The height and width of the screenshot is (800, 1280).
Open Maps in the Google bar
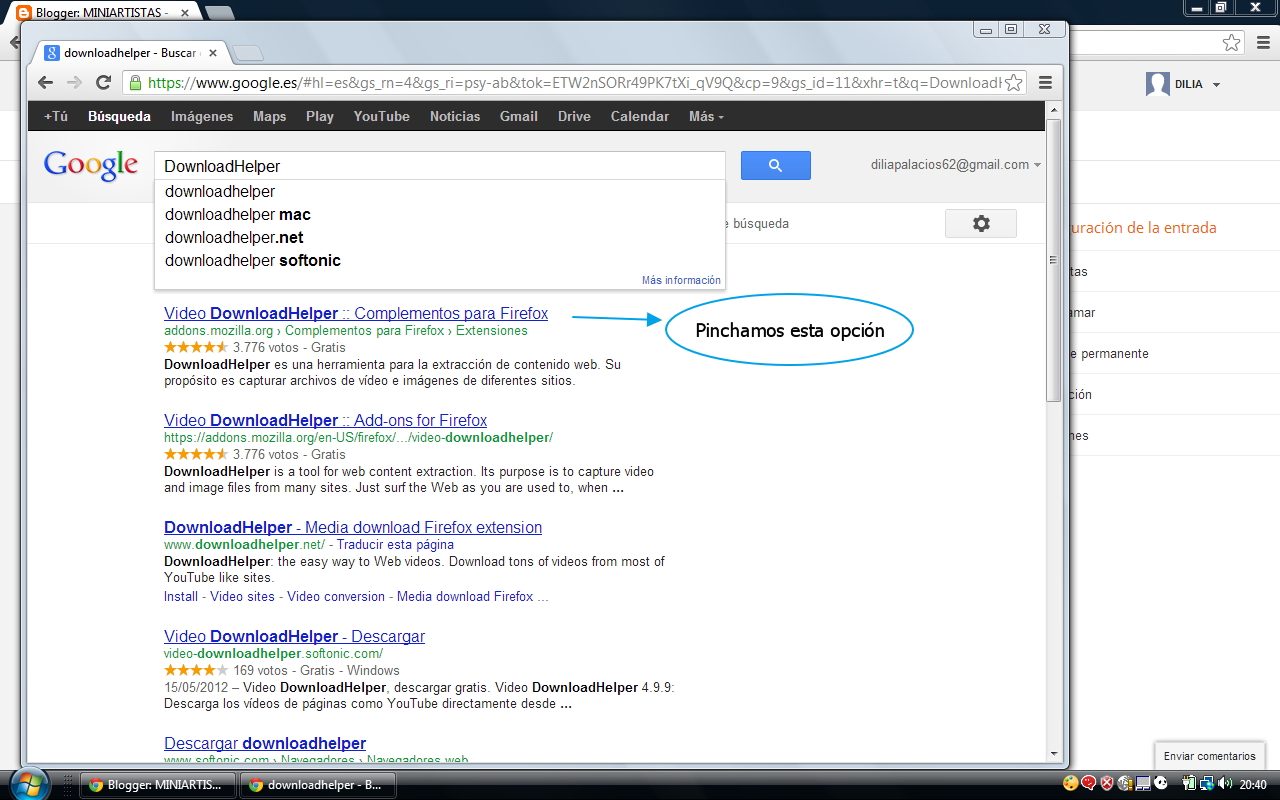tap(269, 116)
